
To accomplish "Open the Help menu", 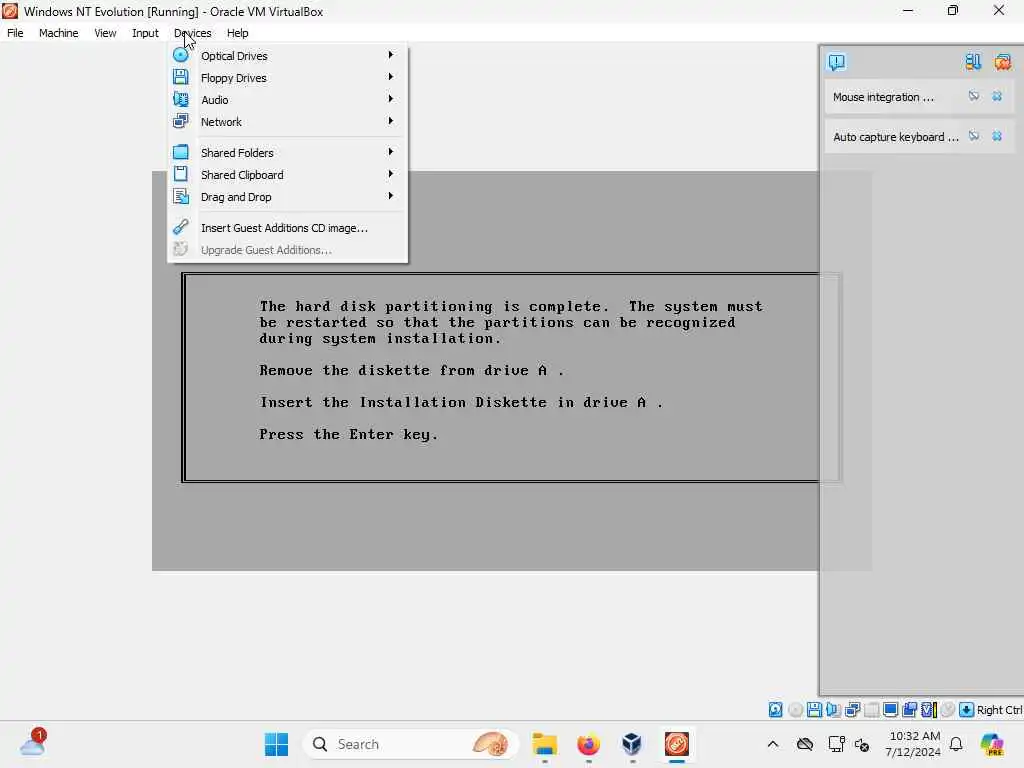I will [238, 33].
